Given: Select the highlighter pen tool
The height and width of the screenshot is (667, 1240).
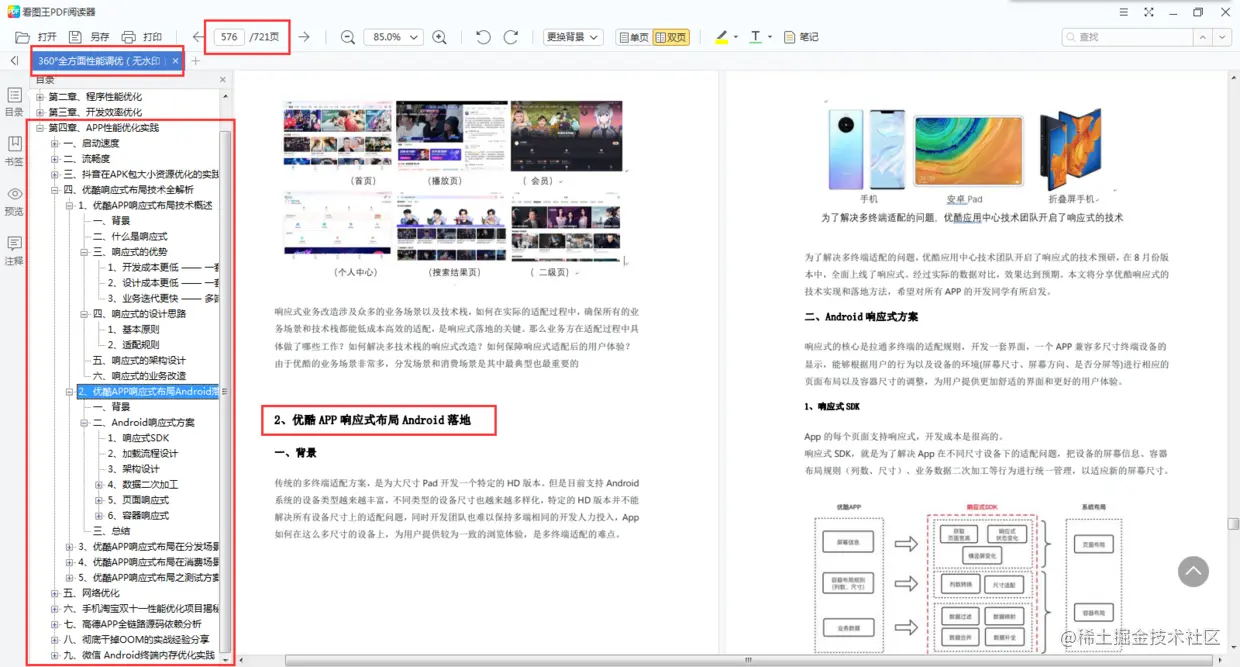Looking at the screenshot, I should coord(722,37).
